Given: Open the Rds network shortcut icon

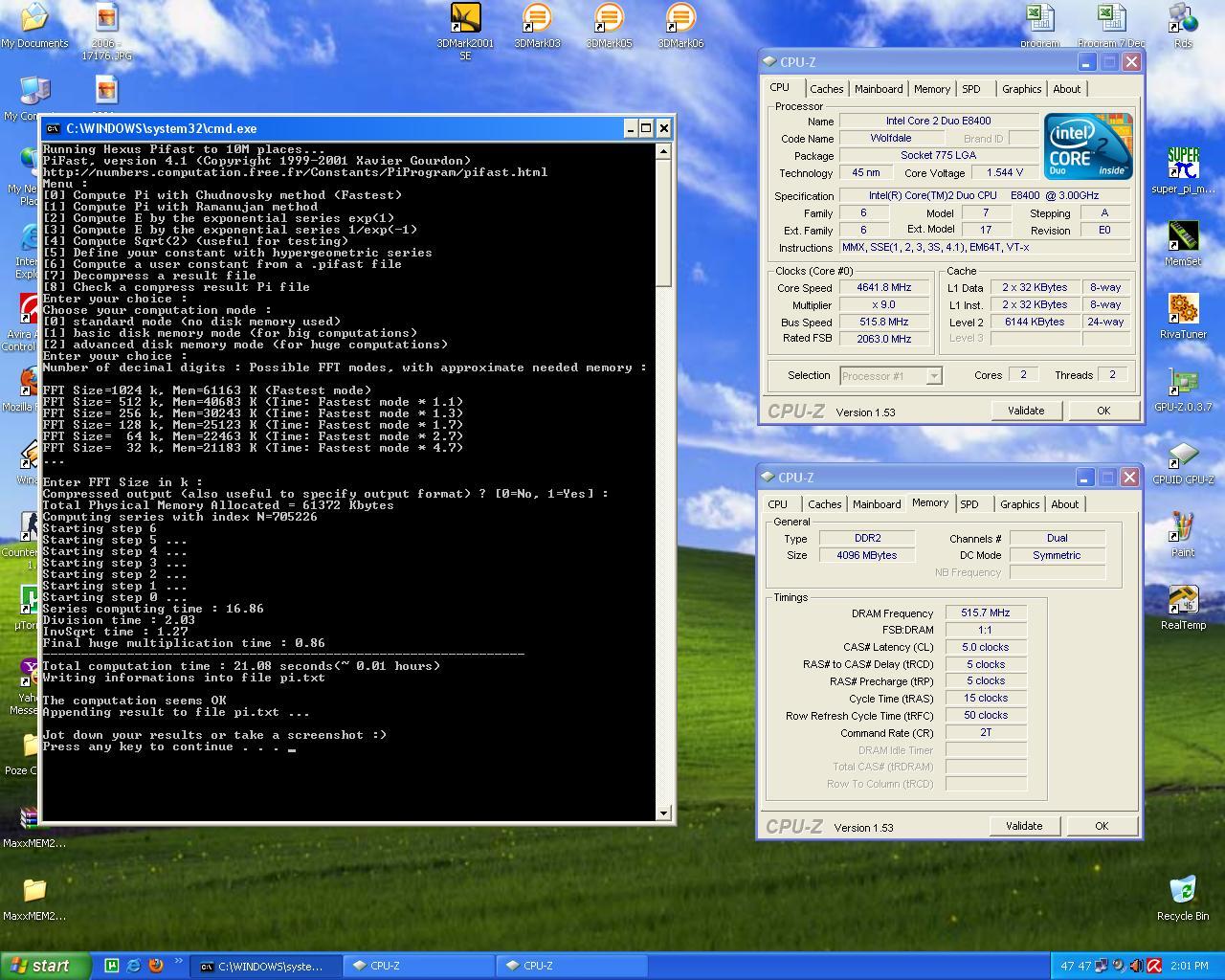Looking at the screenshot, I should (x=1183, y=26).
